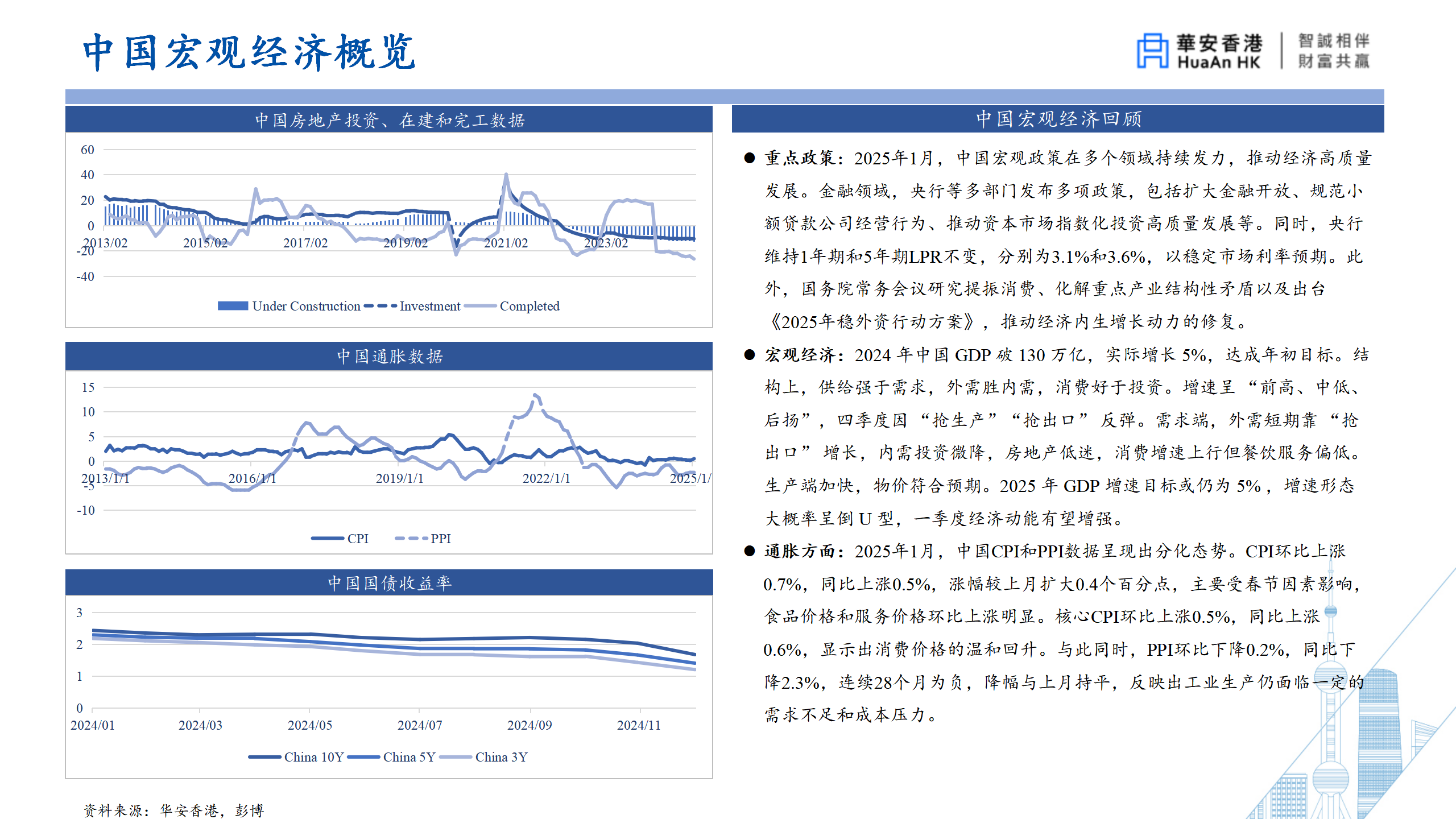The image size is (1456, 819).
Task: Click the 2017/02 axis label
Action: [305, 243]
